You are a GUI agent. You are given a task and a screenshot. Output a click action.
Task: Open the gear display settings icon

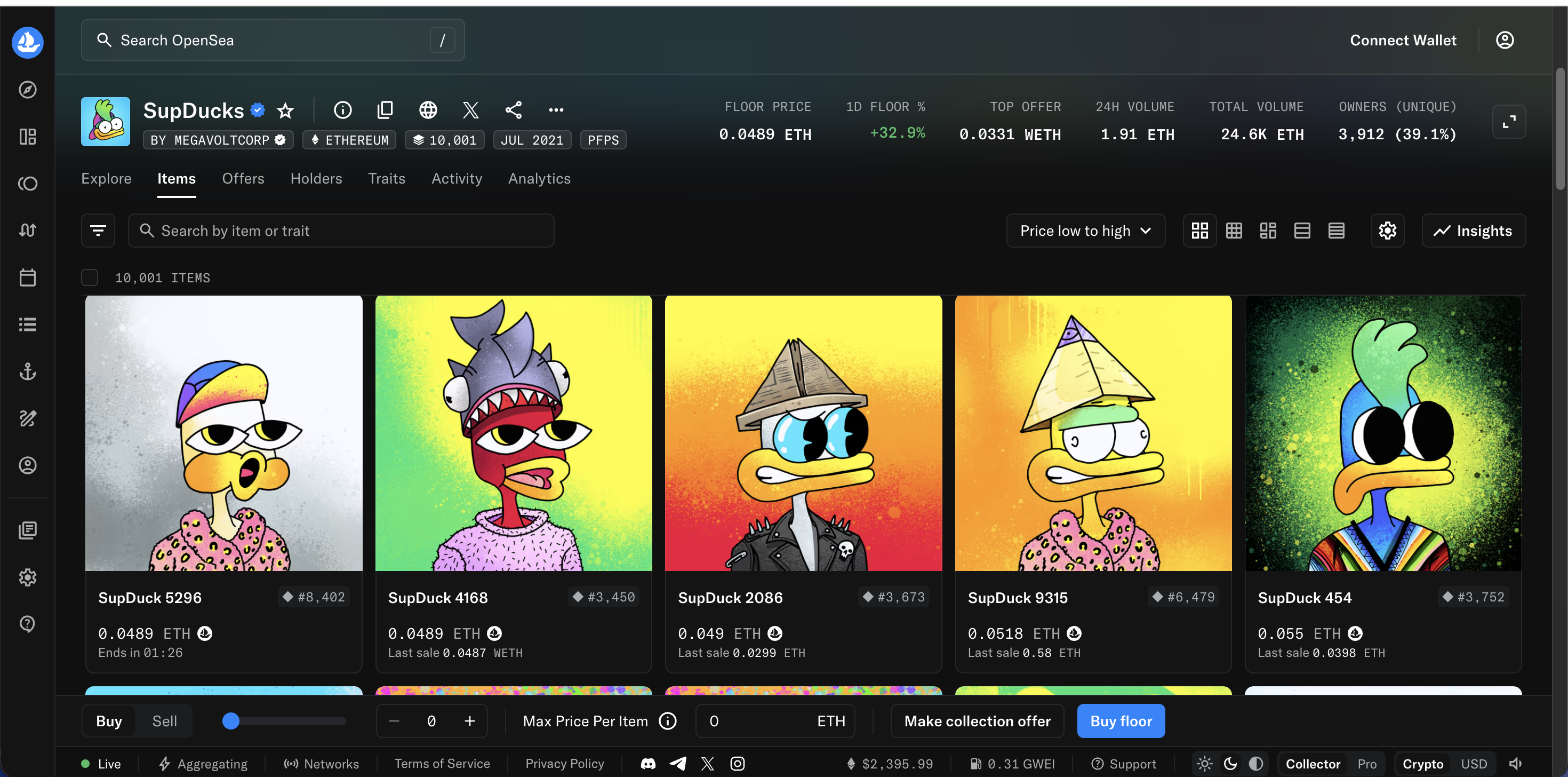coord(1387,230)
